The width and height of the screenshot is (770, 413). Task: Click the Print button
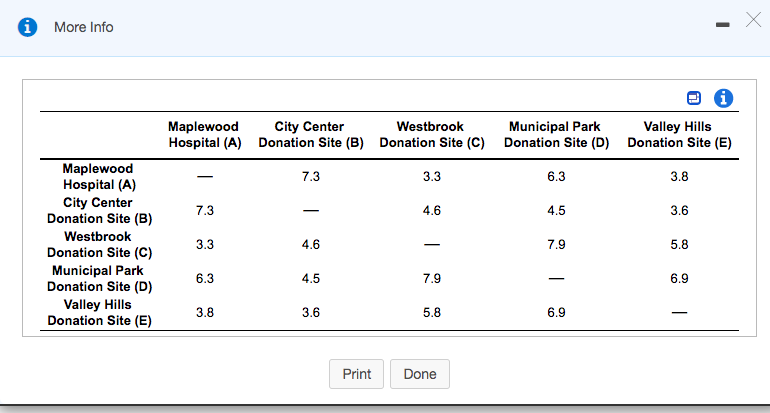(356, 374)
